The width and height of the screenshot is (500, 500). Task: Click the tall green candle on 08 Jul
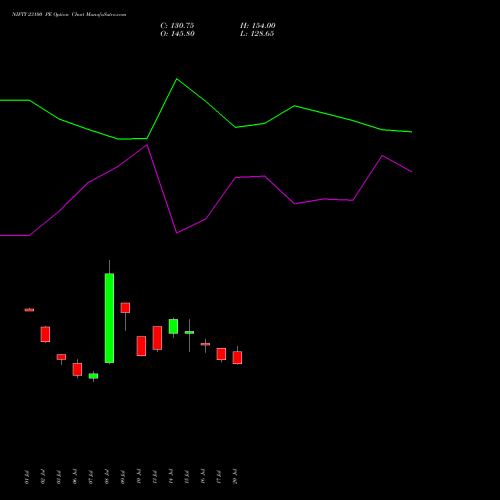[x=109, y=318]
